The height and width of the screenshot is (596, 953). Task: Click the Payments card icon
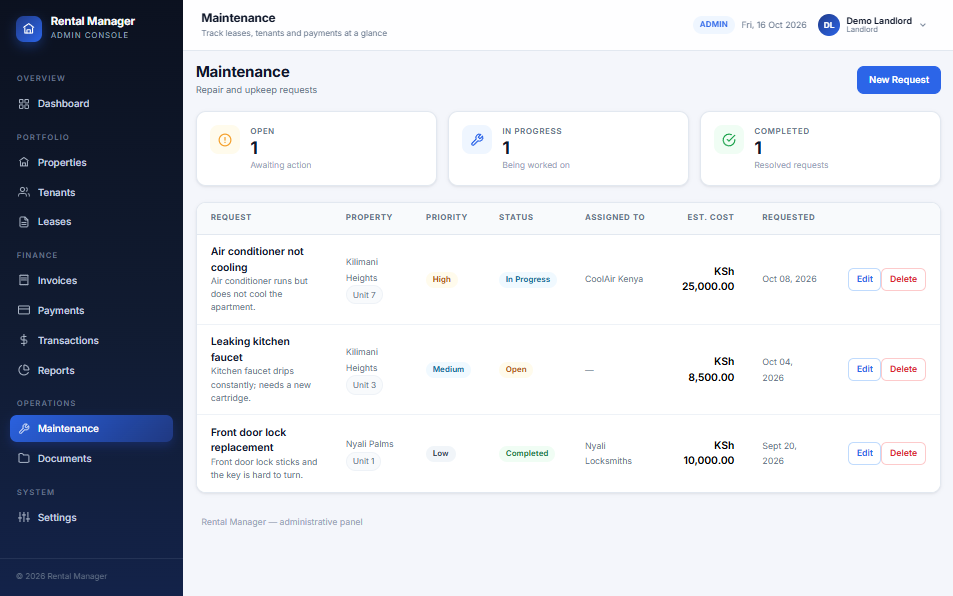(24, 310)
